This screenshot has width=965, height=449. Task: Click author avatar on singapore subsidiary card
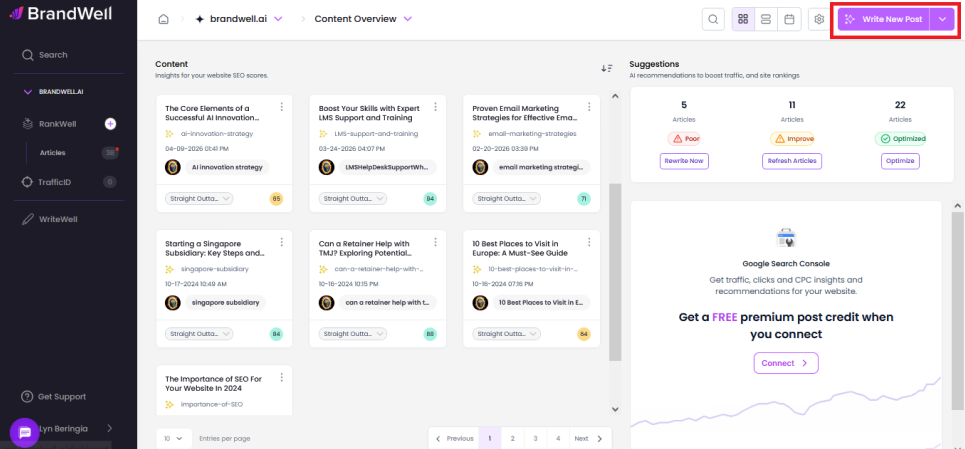click(x=173, y=303)
